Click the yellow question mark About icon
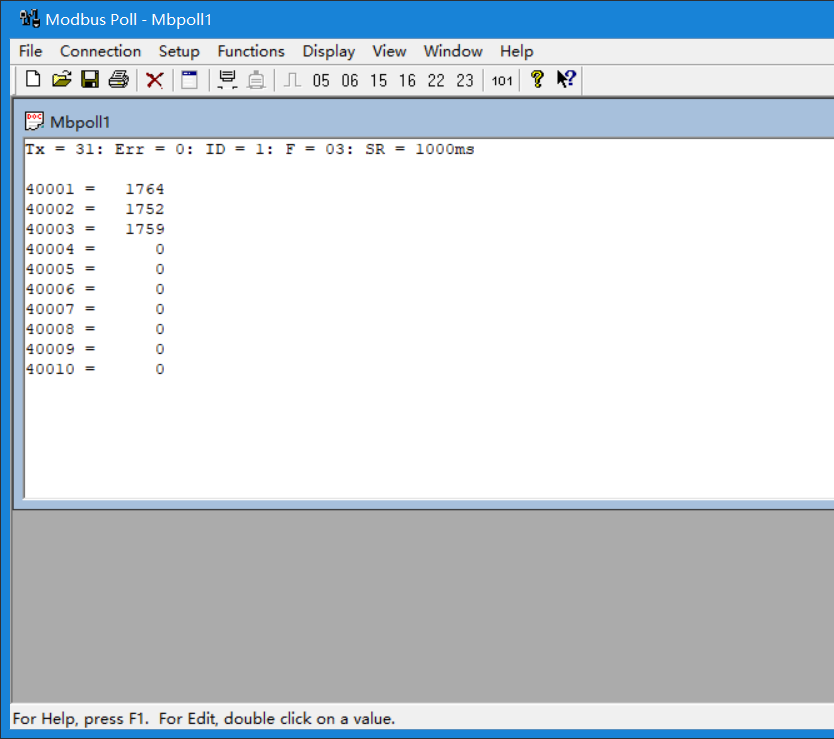 click(537, 79)
